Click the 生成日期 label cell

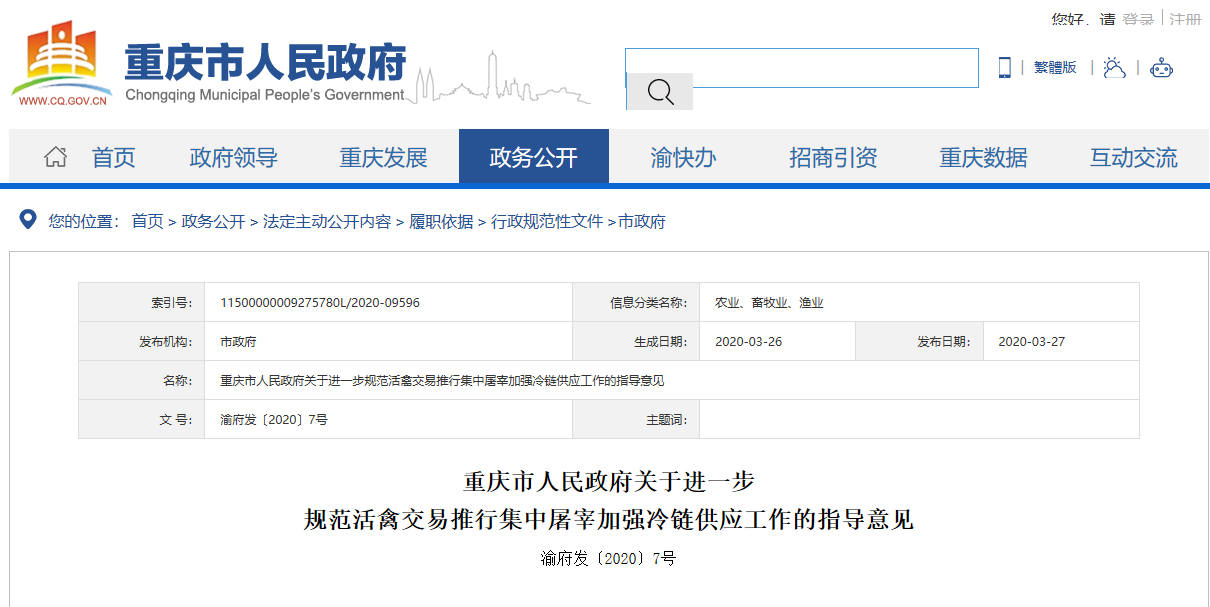pyautogui.click(x=636, y=341)
